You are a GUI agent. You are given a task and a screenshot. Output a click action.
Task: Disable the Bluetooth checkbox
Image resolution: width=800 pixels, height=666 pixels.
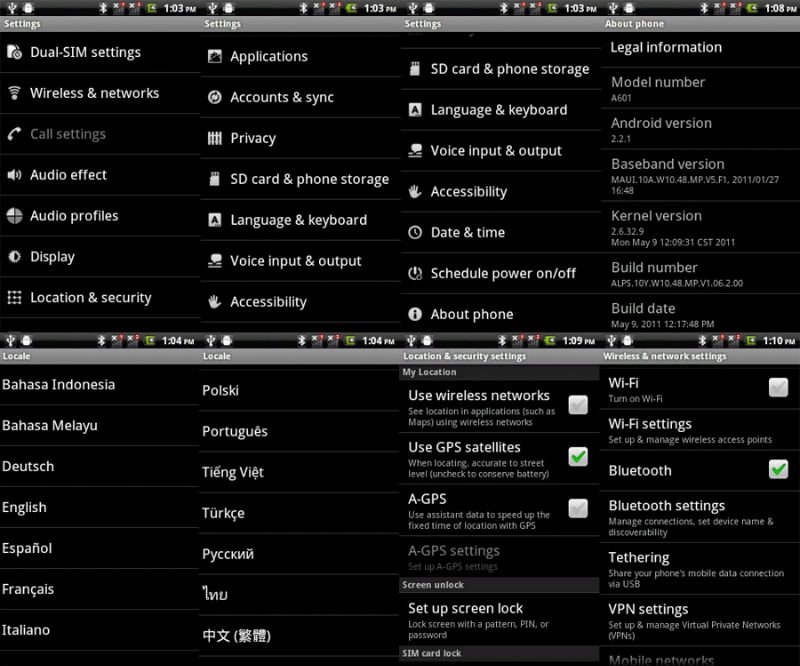778,470
